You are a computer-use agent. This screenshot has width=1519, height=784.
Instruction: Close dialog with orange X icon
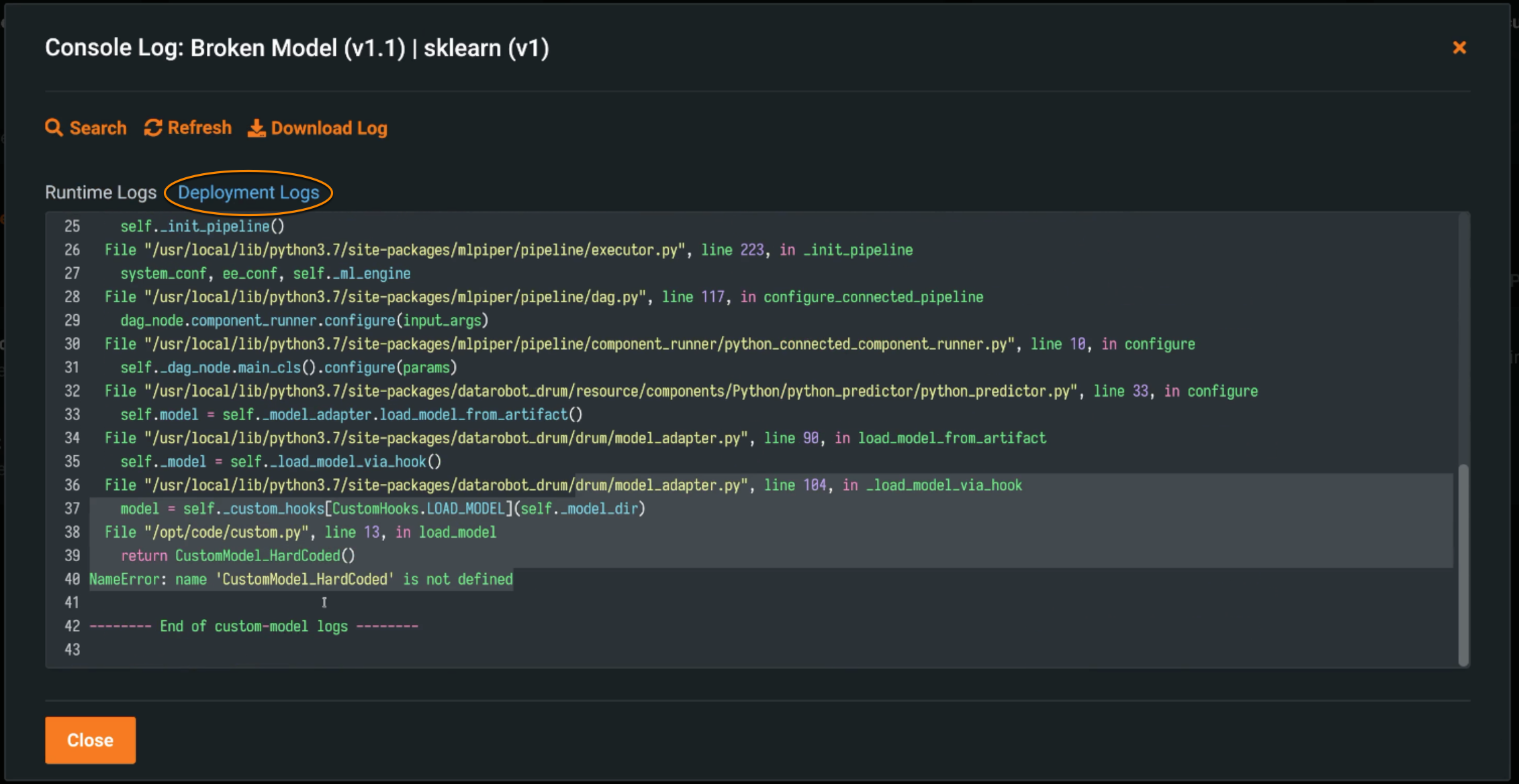1459,48
